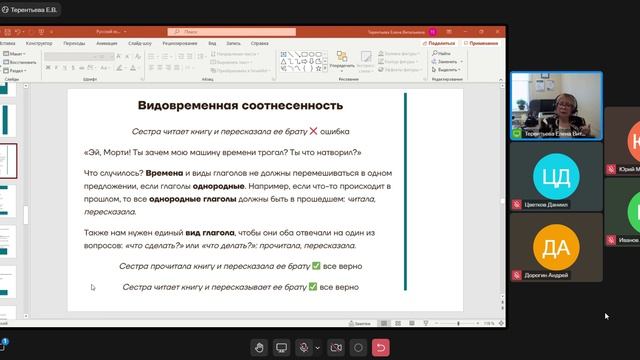Switch to reading view icon

tap(412, 323)
